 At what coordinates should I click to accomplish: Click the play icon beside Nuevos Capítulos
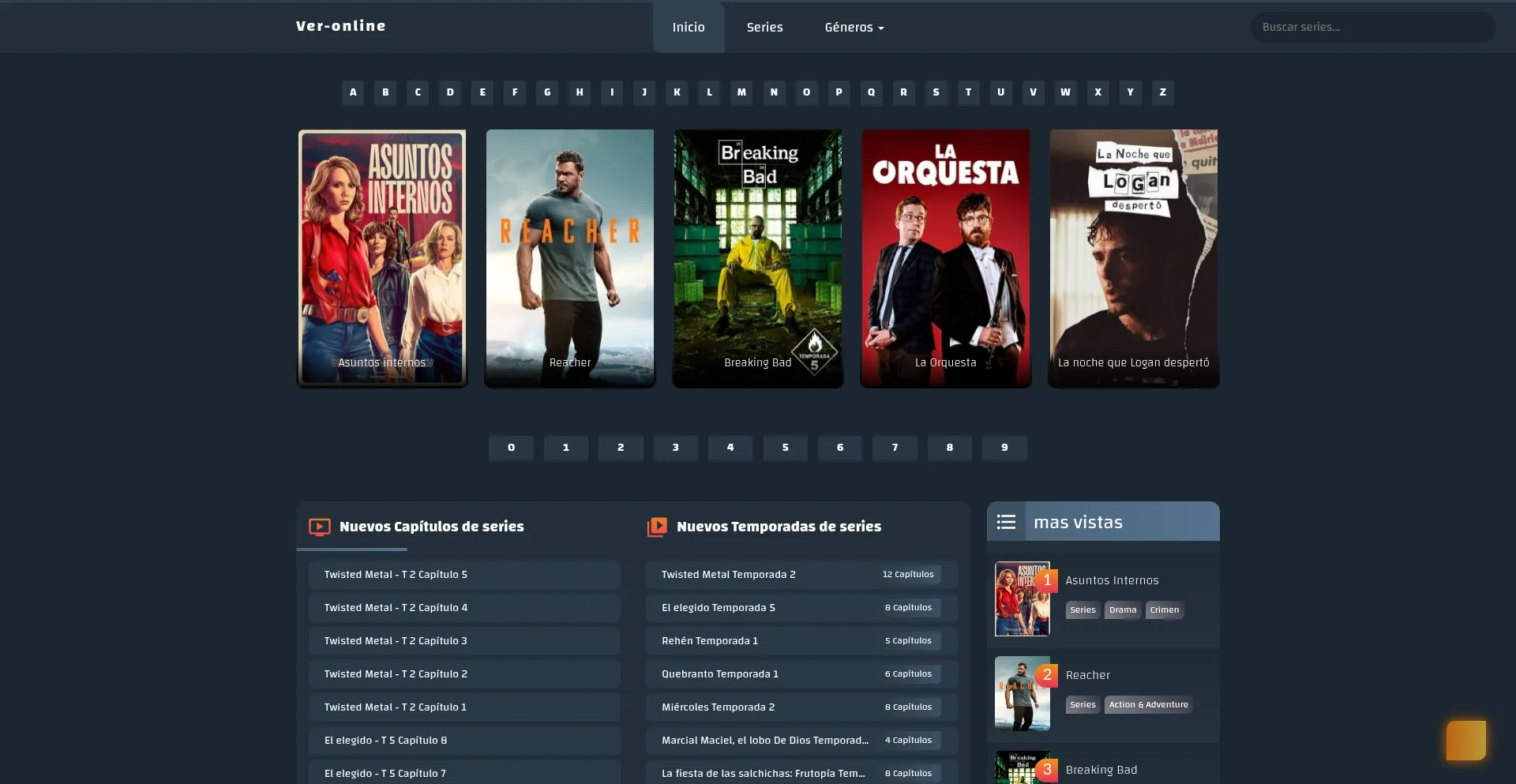point(319,527)
